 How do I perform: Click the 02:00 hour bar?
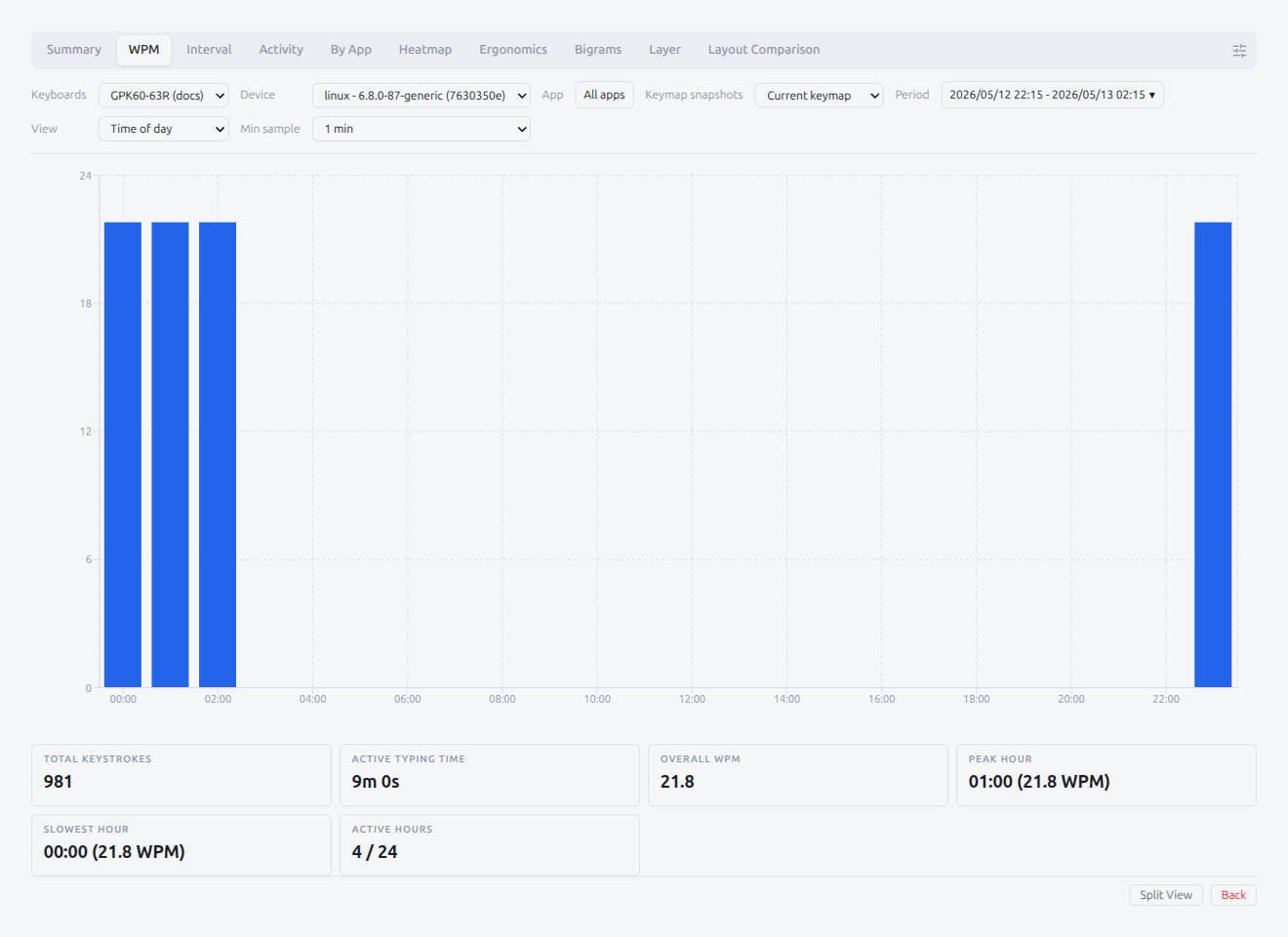click(218, 455)
